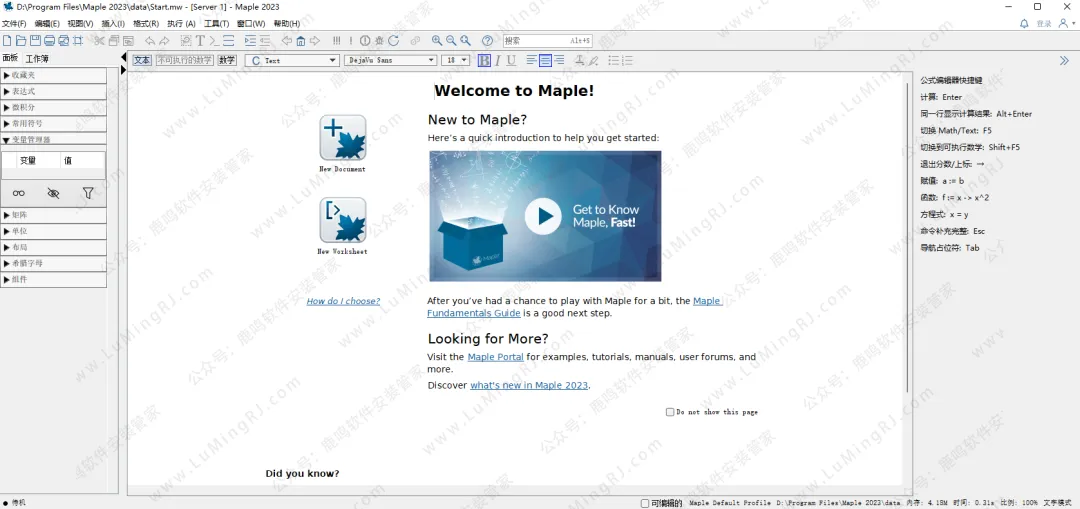Viewport: 1080px width, 509px height.
Task: Check the 'Do not show this page' box
Action: 670,412
